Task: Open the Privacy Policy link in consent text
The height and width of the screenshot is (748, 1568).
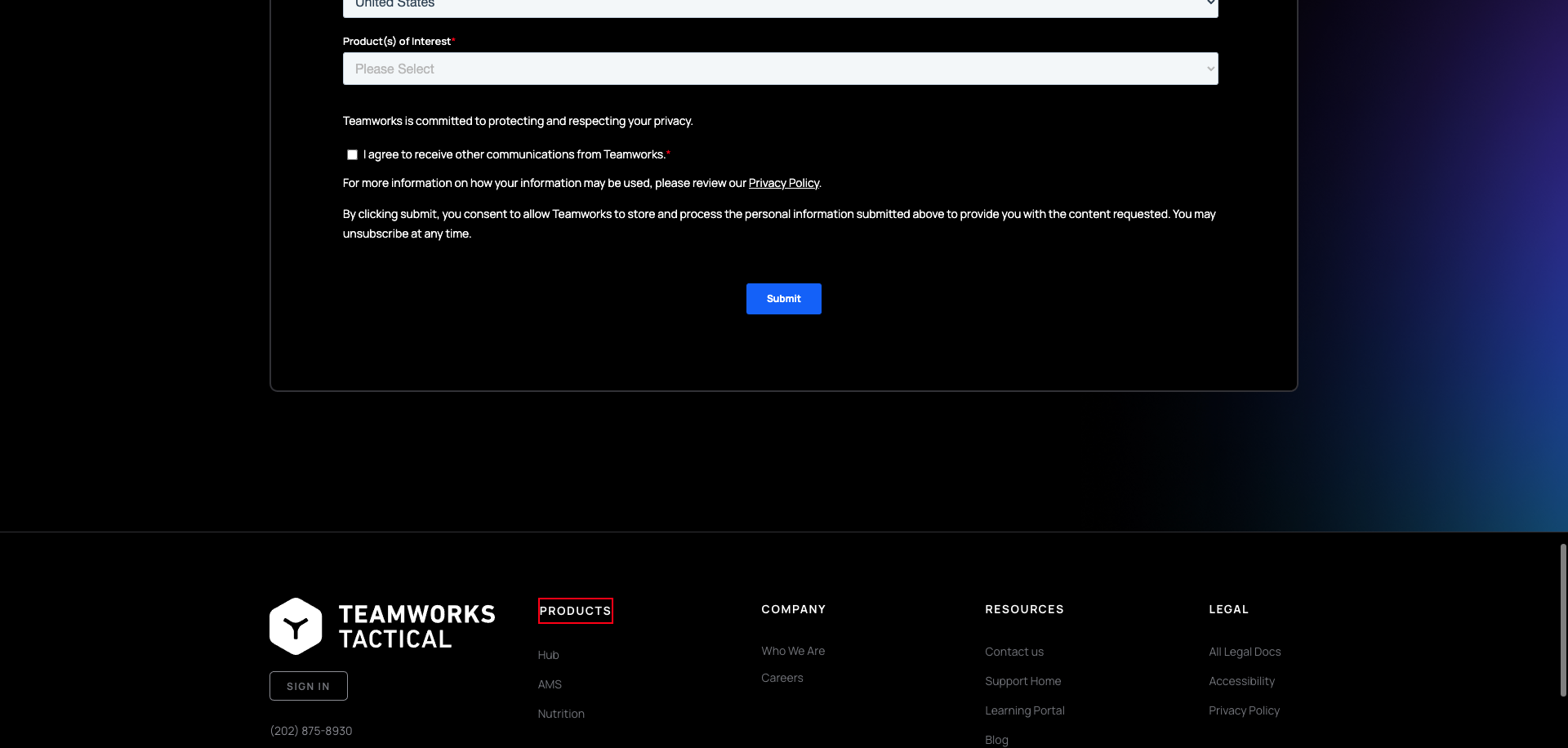Action: (x=783, y=182)
